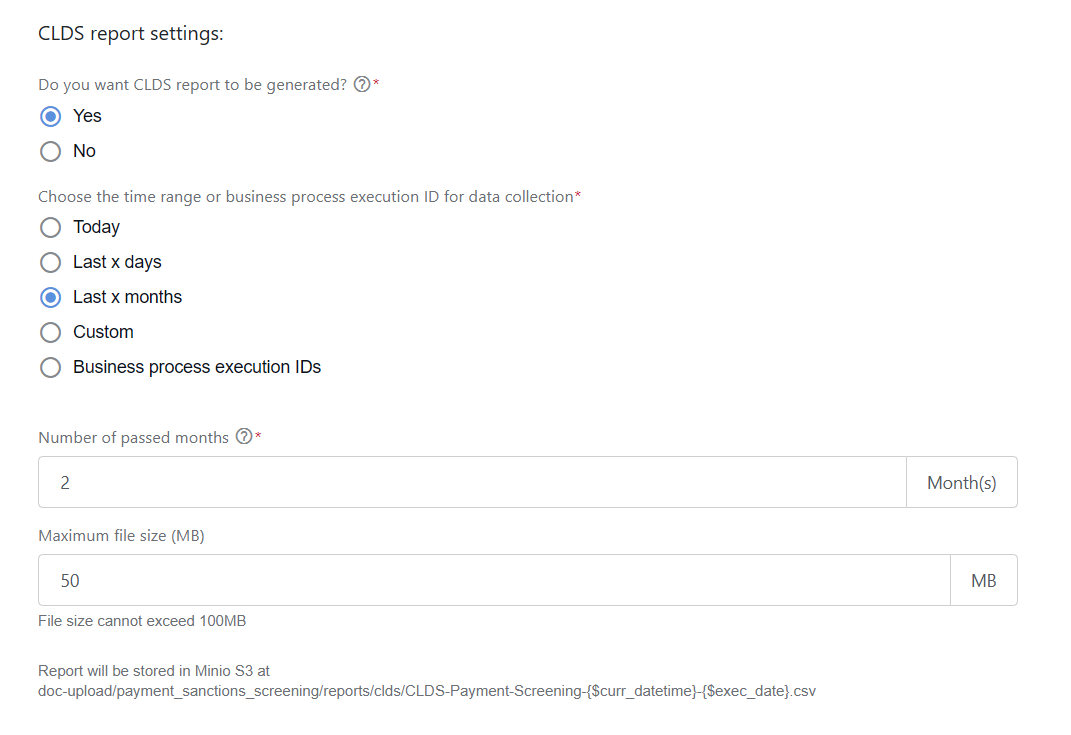Screen dimensions: 1071x735
Task: Focus the Maximum file size input field
Action: (x=494, y=580)
